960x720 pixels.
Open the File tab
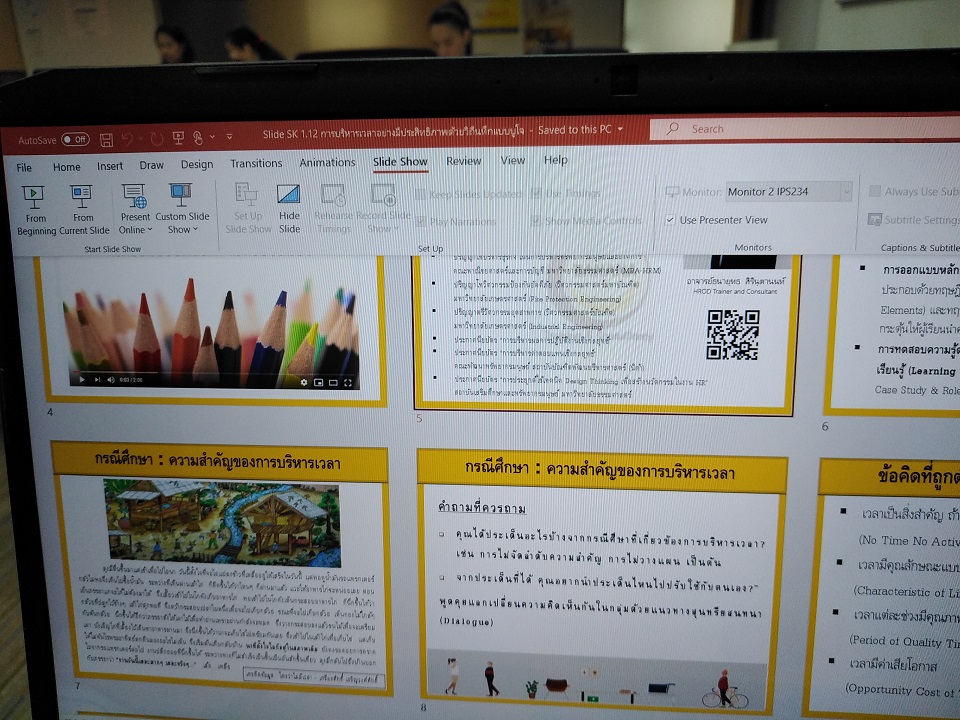pyautogui.click(x=24, y=167)
